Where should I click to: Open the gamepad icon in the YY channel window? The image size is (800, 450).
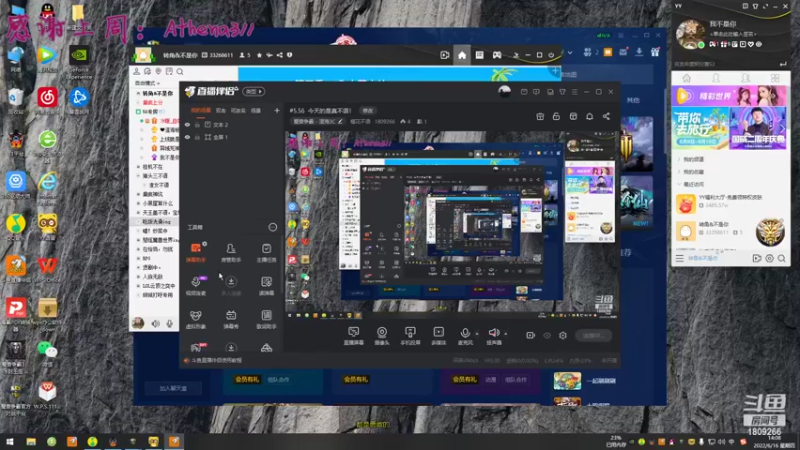[496, 55]
